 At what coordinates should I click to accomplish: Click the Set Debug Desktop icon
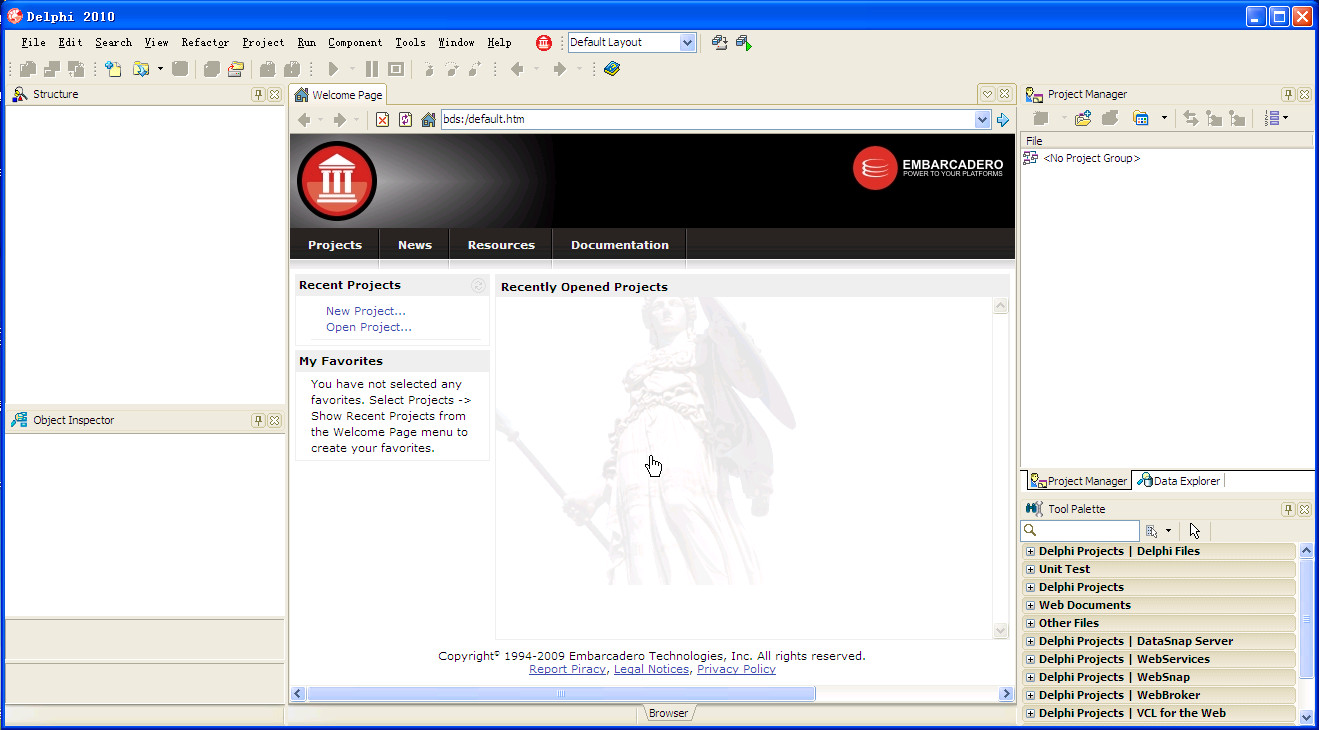coord(743,42)
